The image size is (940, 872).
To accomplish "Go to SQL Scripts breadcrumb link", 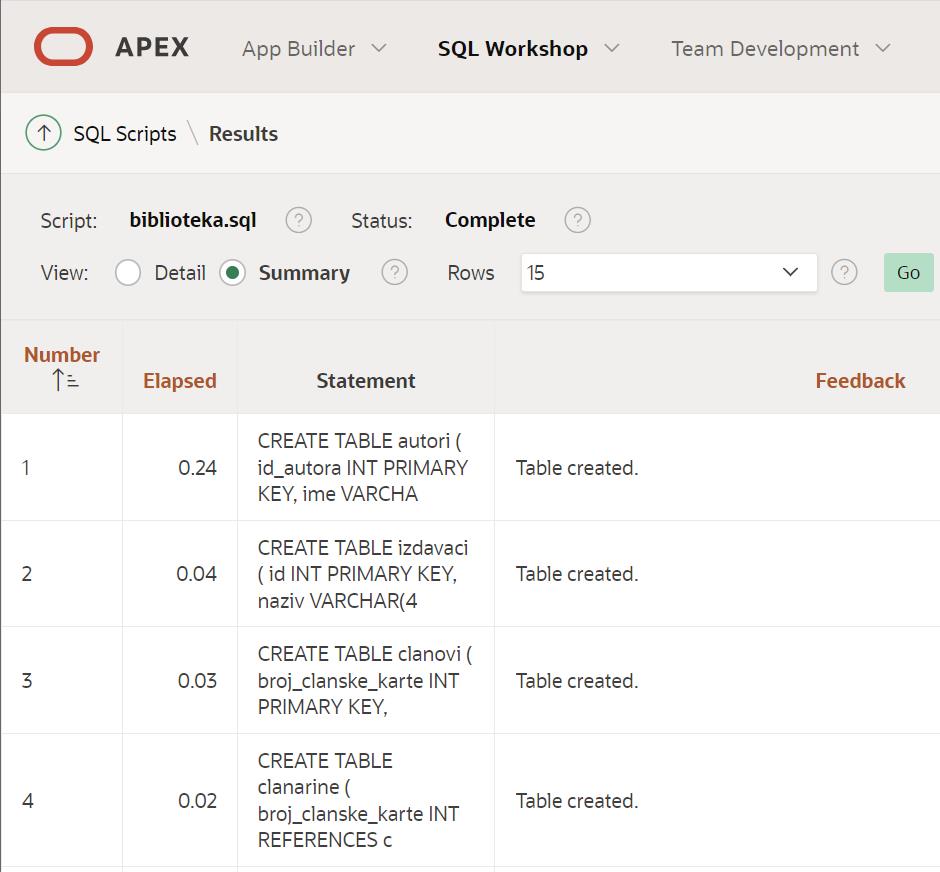I will click(124, 133).
